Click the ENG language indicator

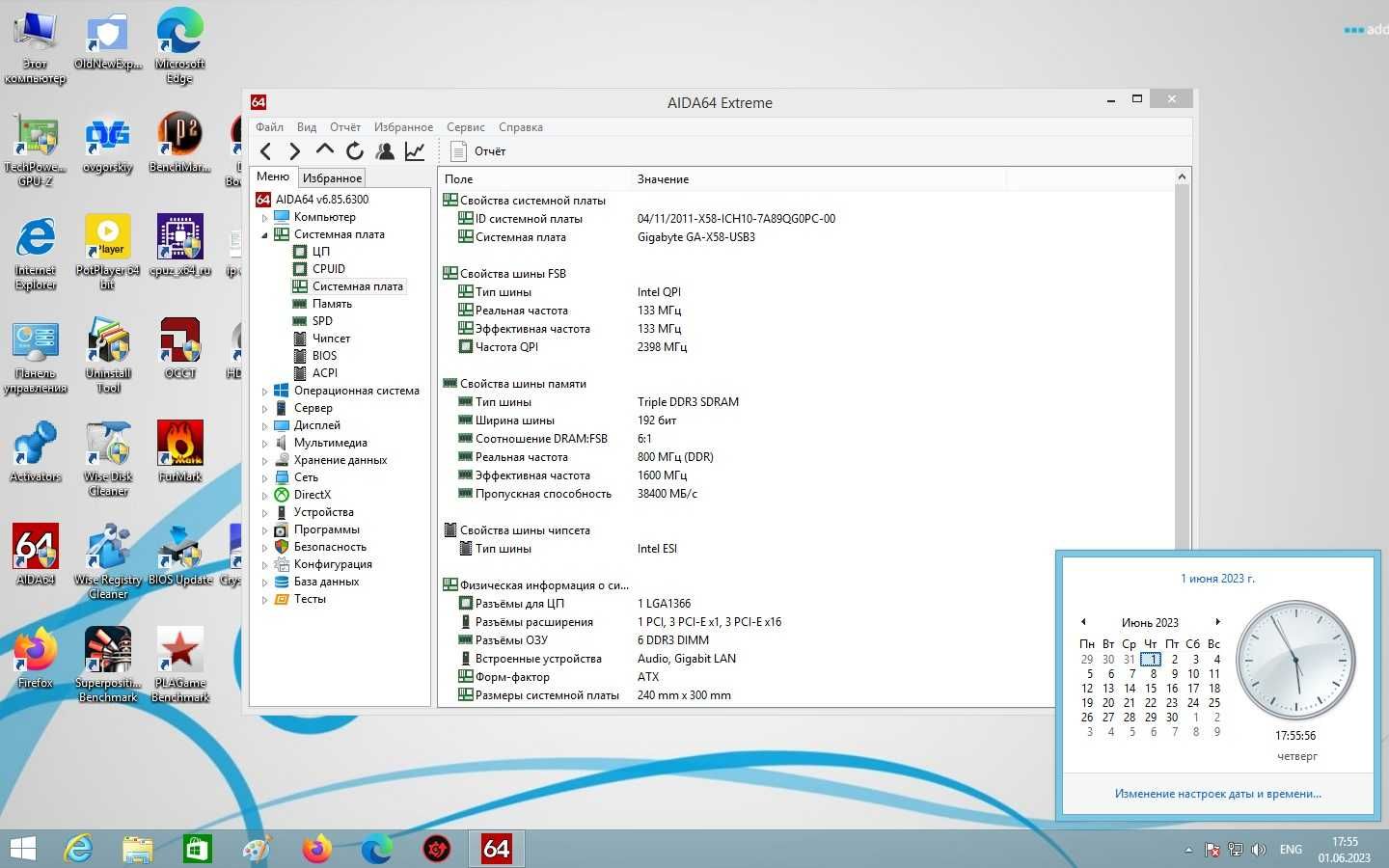[x=1291, y=850]
